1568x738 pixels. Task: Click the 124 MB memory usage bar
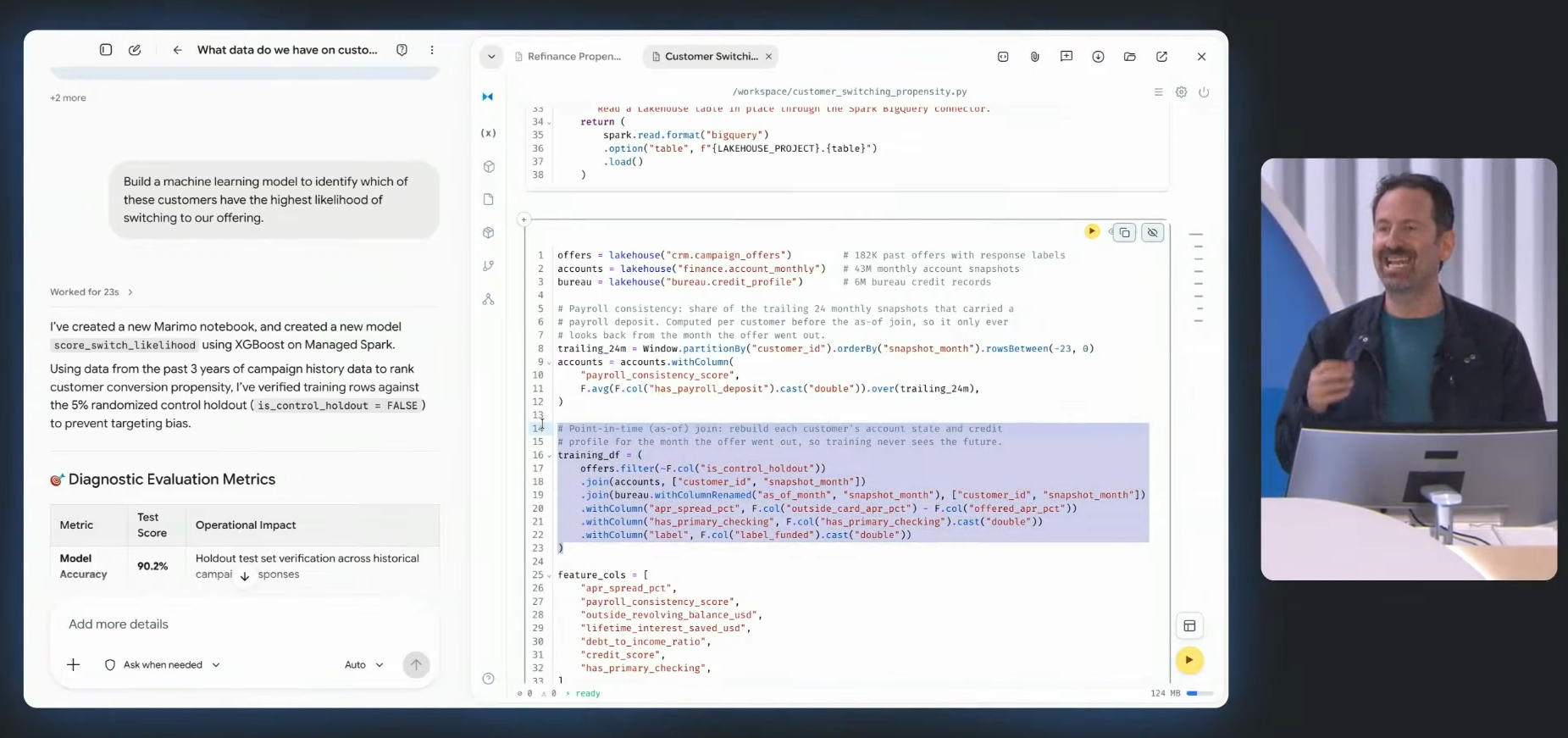[1199, 693]
